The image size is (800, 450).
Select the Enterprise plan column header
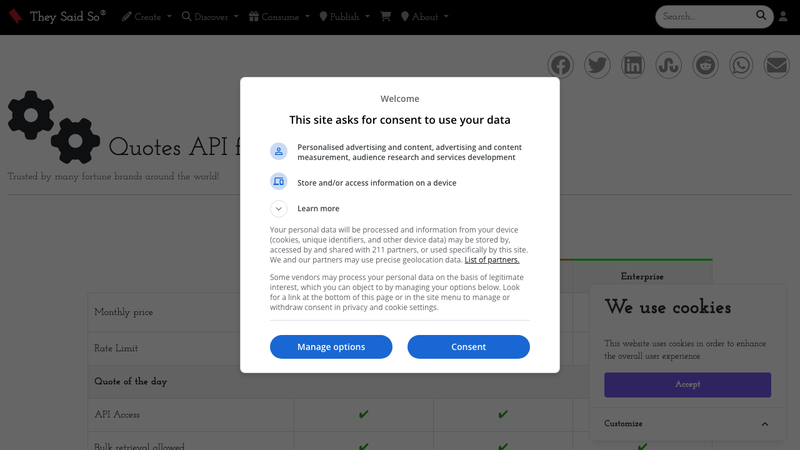[x=642, y=277]
